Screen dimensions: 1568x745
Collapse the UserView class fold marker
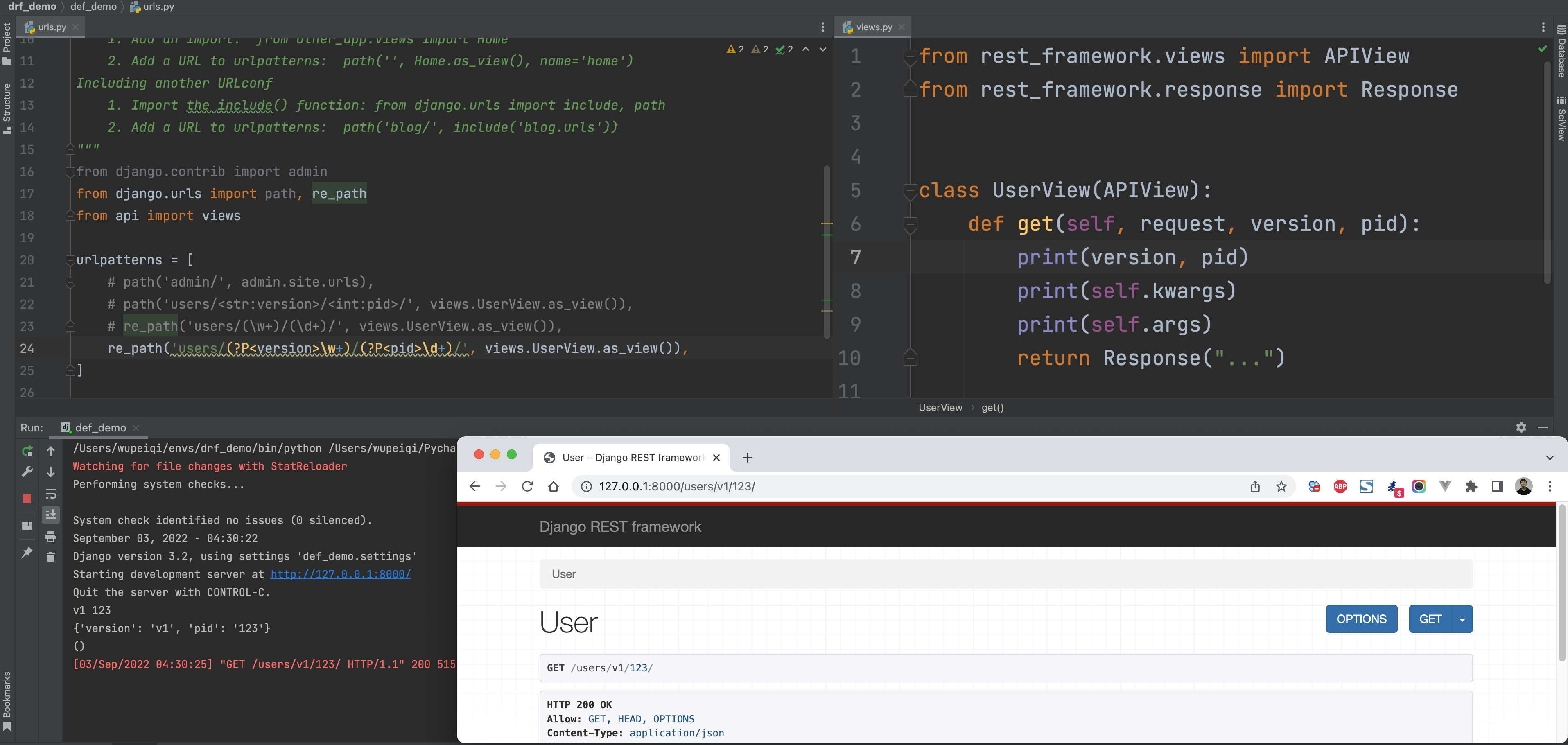pos(910,191)
